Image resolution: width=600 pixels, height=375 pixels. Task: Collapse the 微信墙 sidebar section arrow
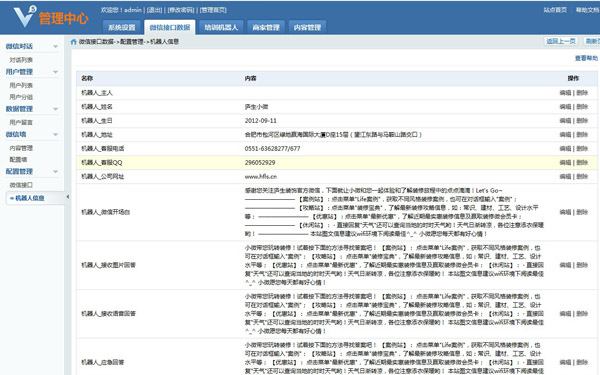(55, 134)
